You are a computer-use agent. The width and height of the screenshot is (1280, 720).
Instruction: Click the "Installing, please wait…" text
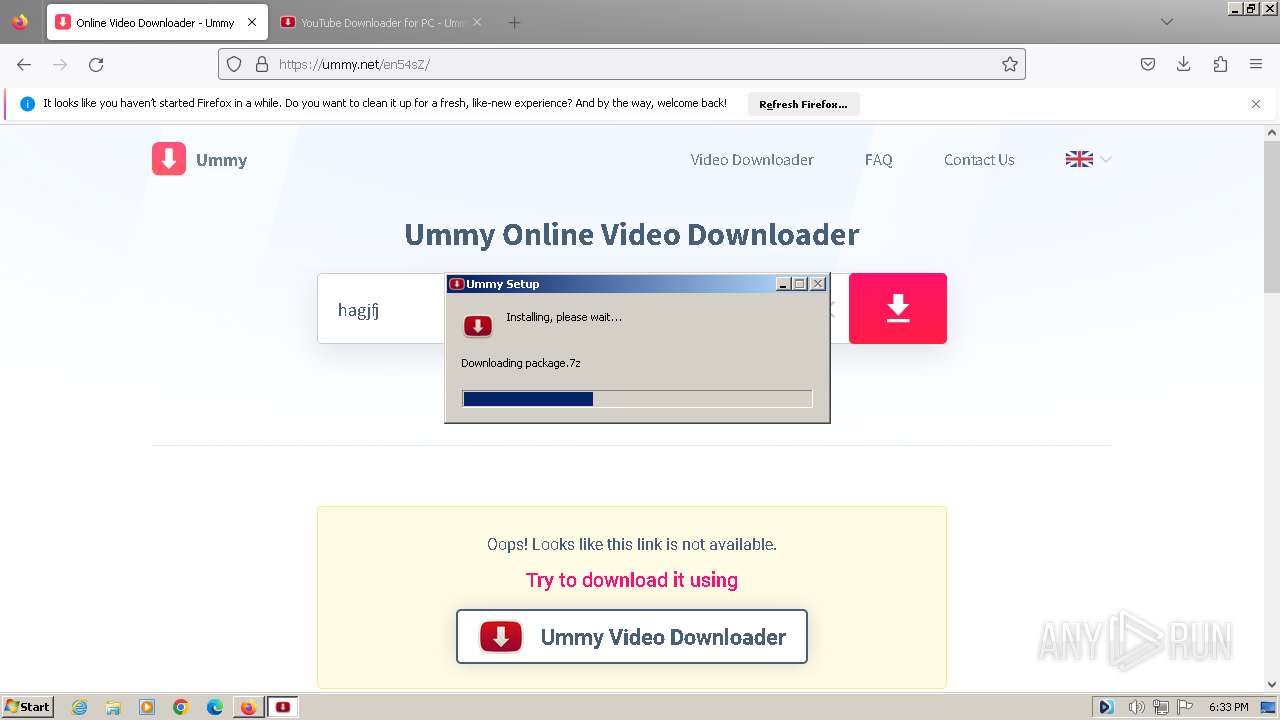click(564, 317)
